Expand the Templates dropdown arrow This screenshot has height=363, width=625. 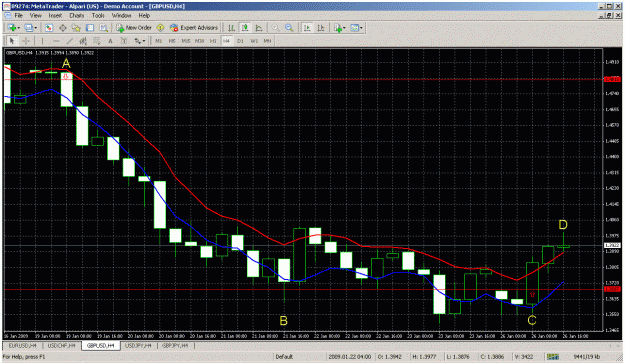(361, 28)
